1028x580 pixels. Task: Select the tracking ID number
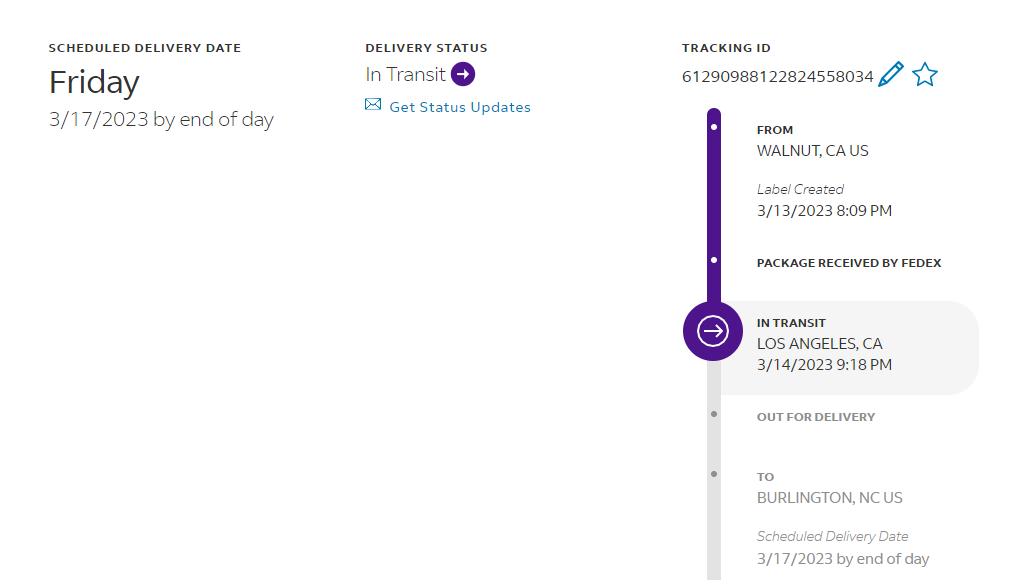pos(777,76)
